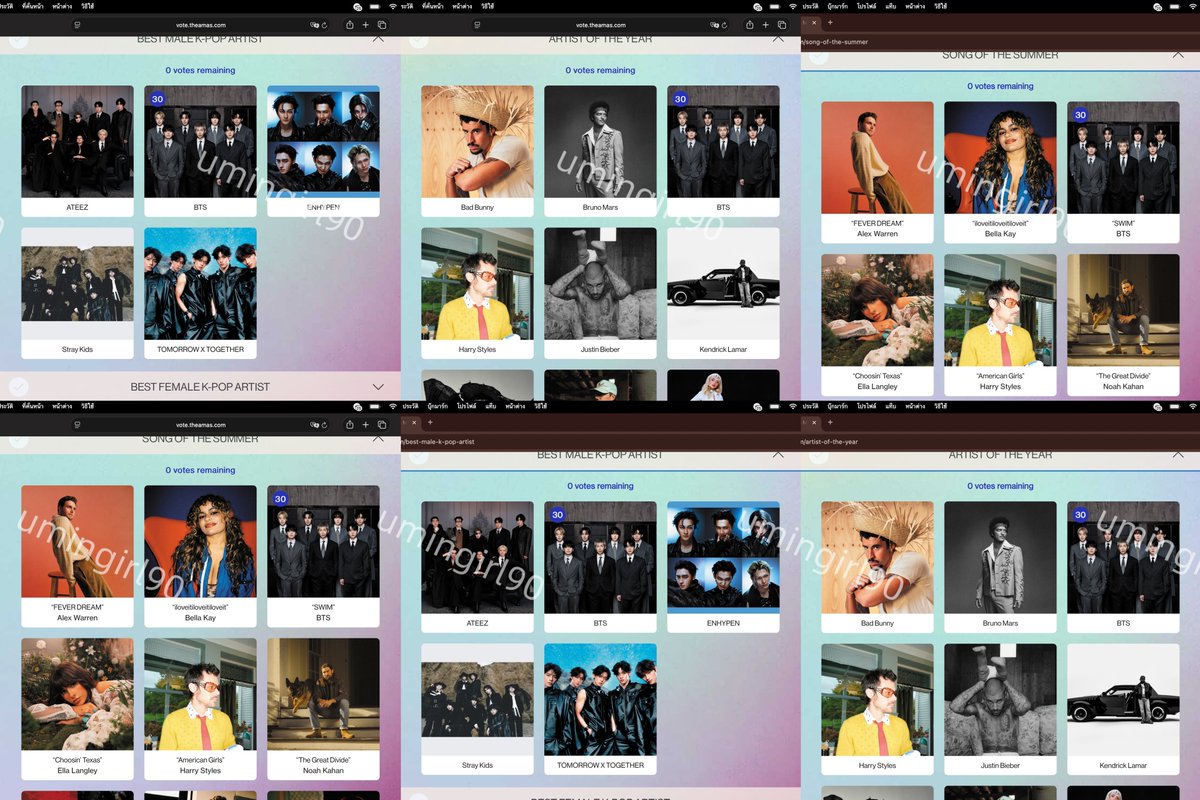
Task: Select Bruno Mars card in top-middle Artist of Year window
Action: (600, 151)
